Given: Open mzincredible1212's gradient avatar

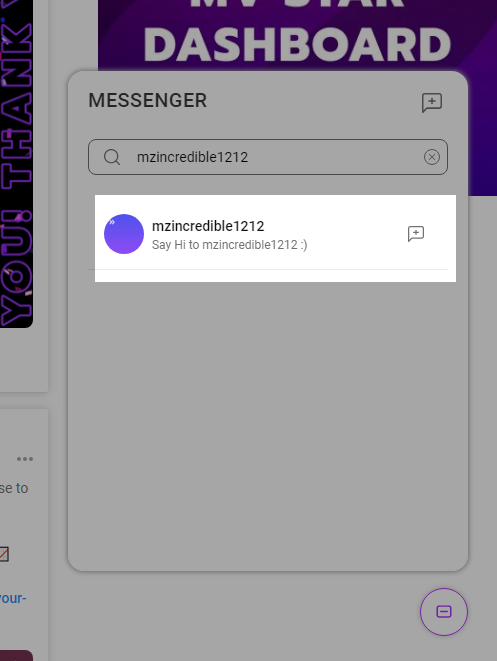Looking at the screenshot, I should (124, 234).
